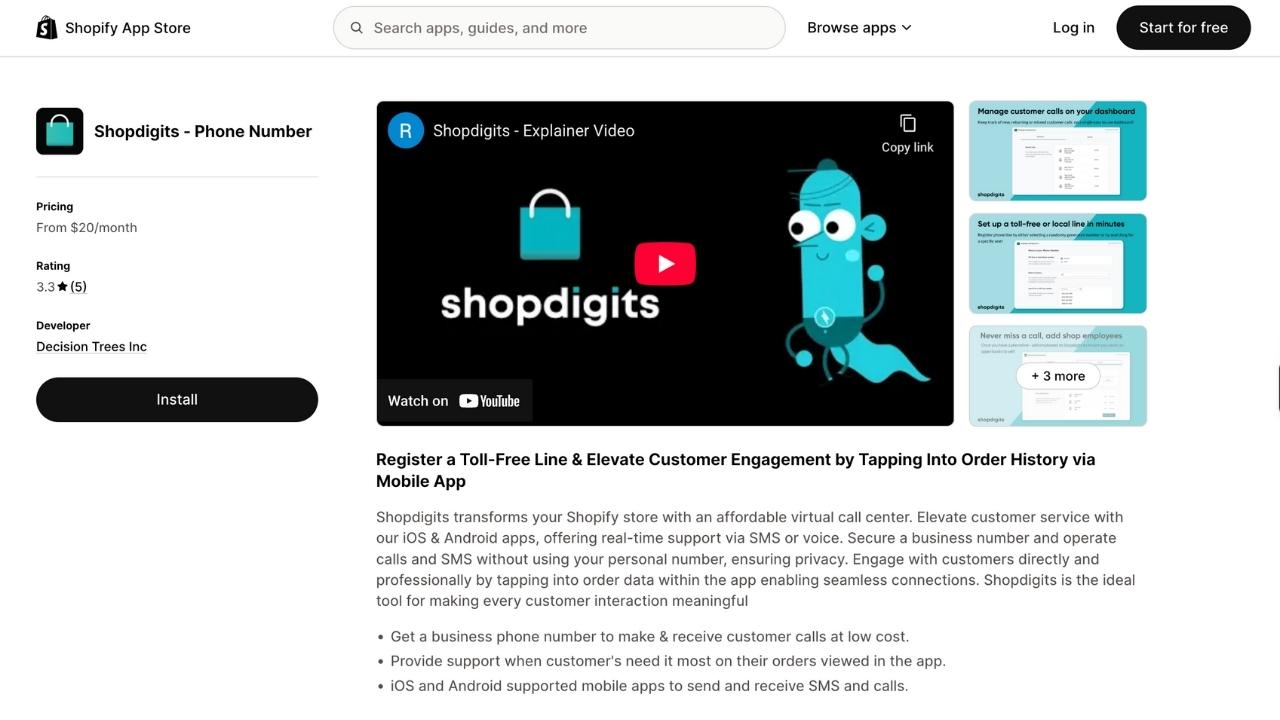Click the Install button
This screenshot has width=1280, height=720.
(x=177, y=400)
